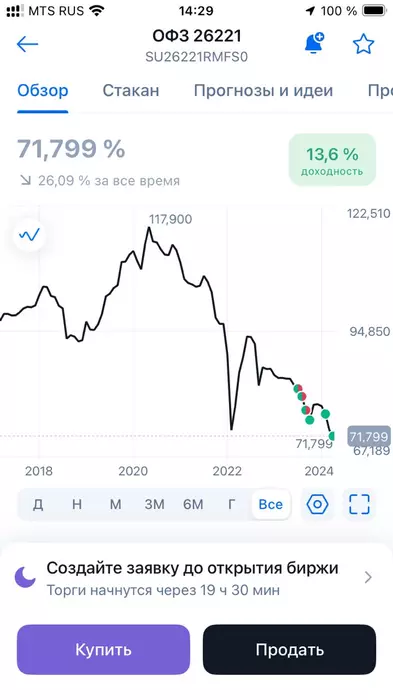Tap the green 13,6 % доходность badge

point(332,160)
